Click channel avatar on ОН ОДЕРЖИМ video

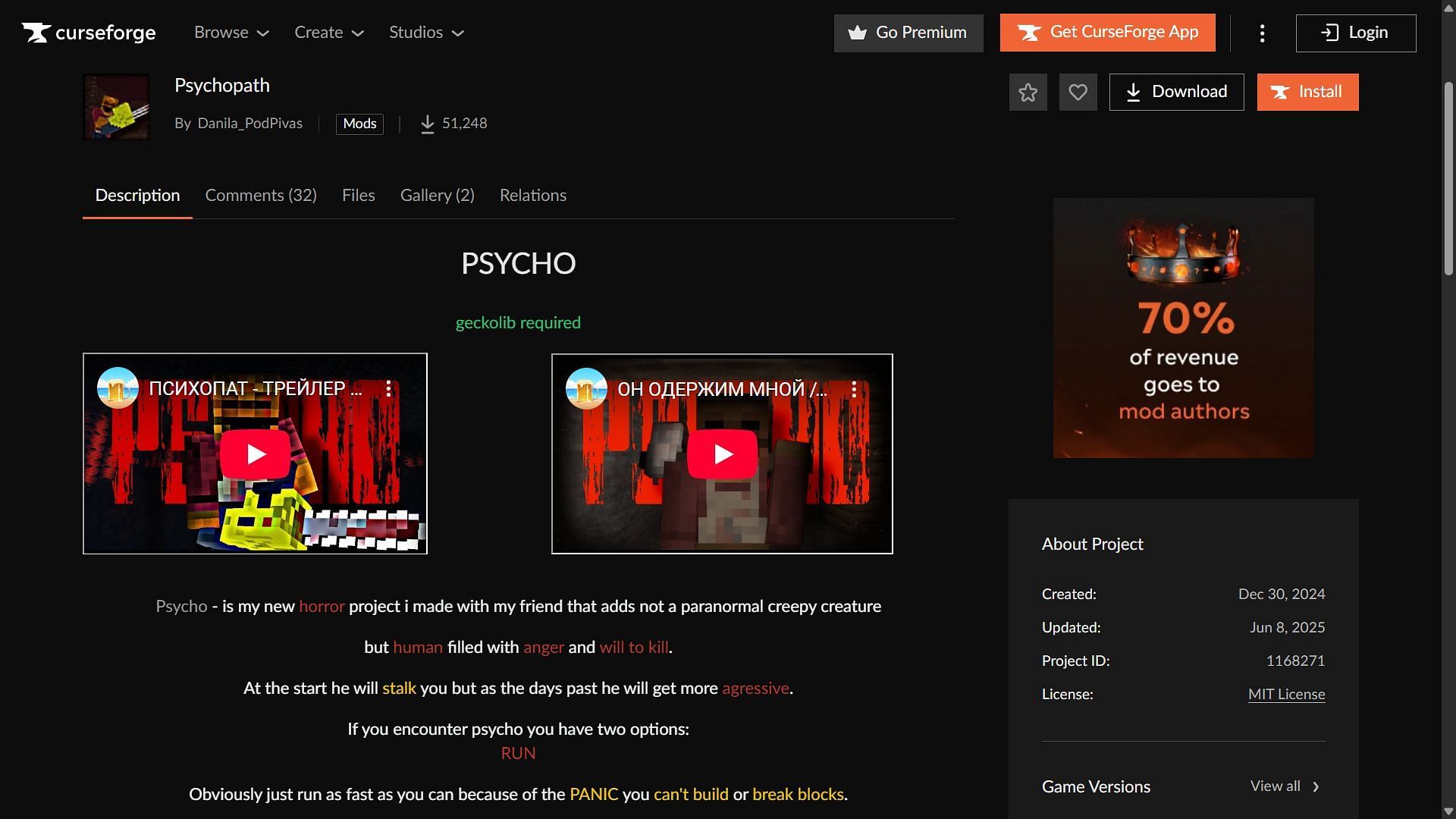point(586,388)
